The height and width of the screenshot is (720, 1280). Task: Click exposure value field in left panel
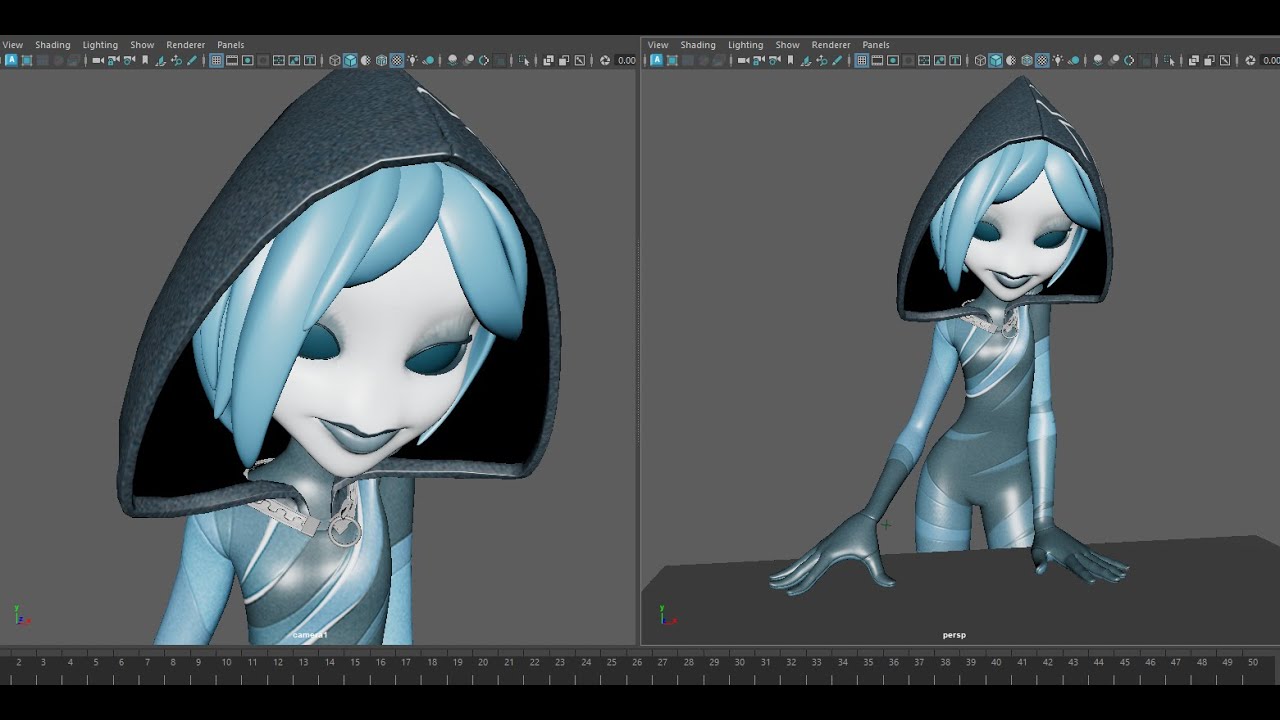tap(627, 61)
